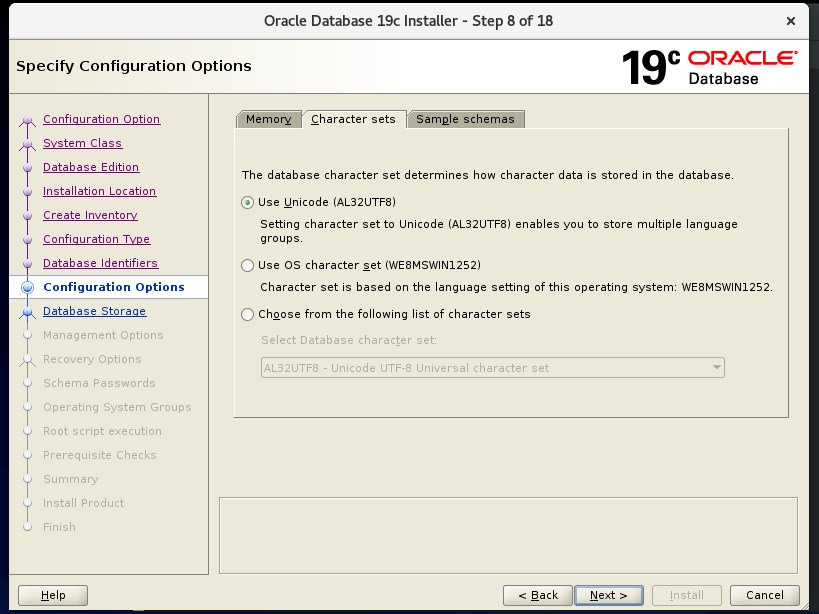
Task: Close the Oracle installer window
Action: tap(791, 21)
